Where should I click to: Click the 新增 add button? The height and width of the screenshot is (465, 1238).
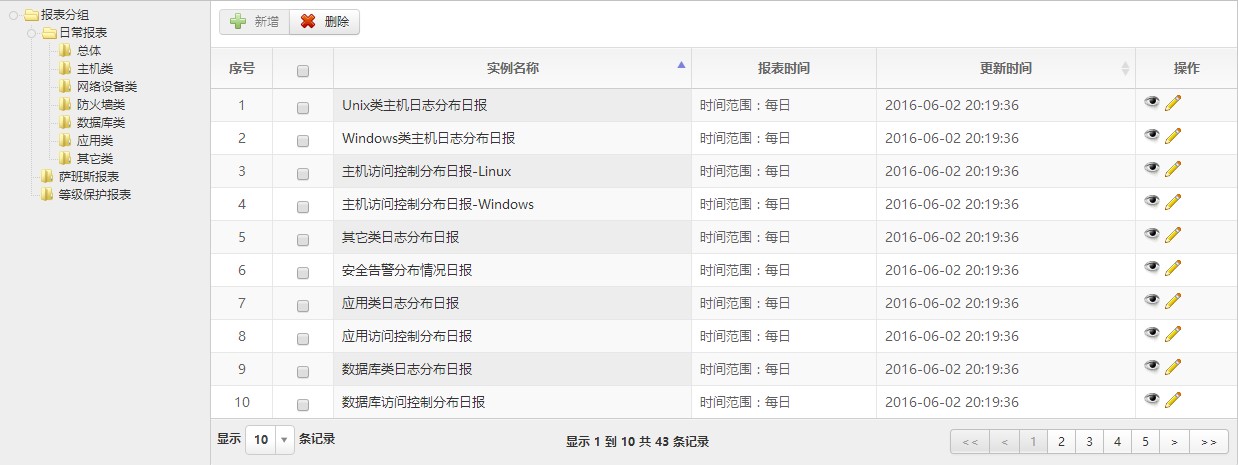(x=254, y=22)
